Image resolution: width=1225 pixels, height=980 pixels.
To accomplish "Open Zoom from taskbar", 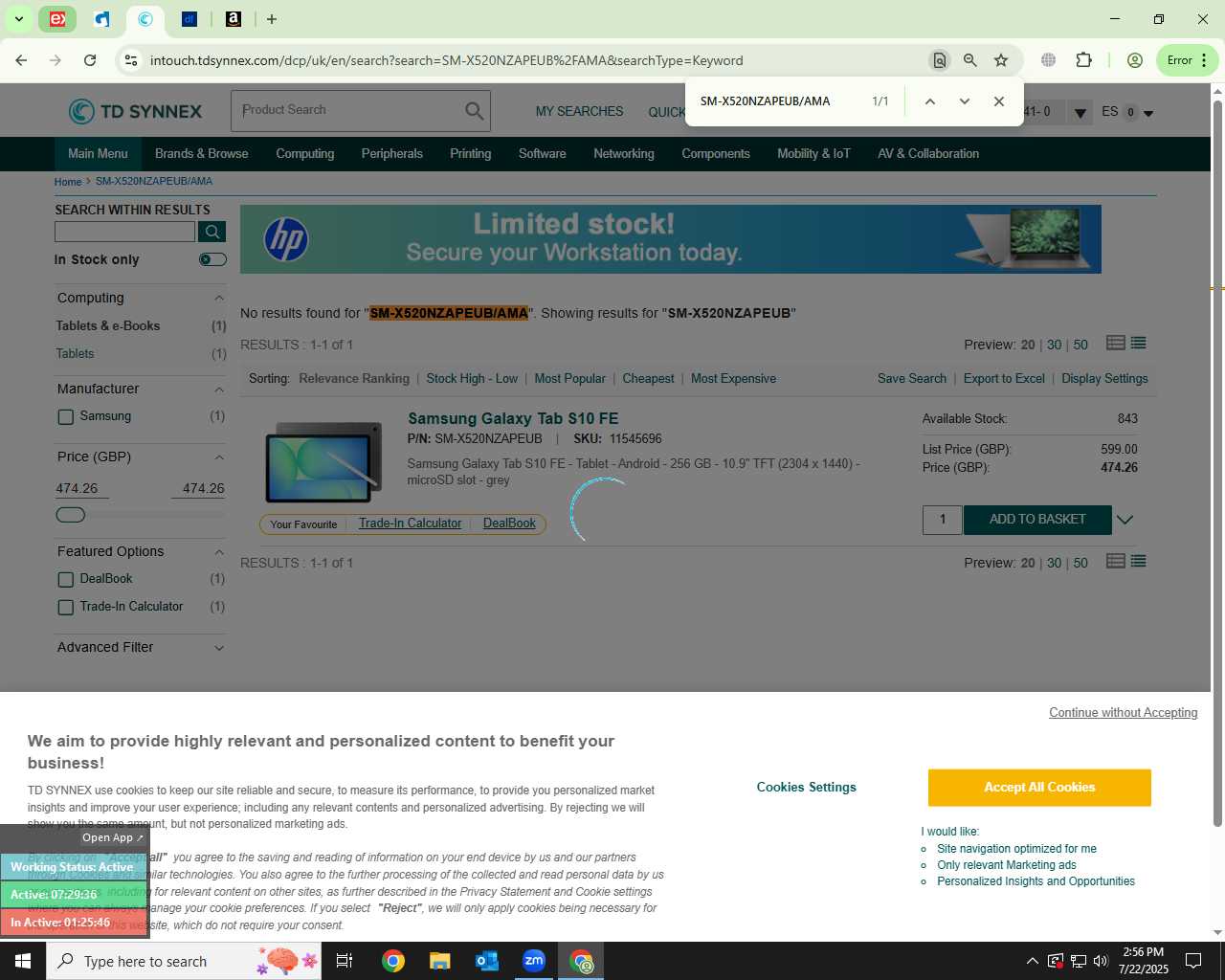I will point(534,961).
